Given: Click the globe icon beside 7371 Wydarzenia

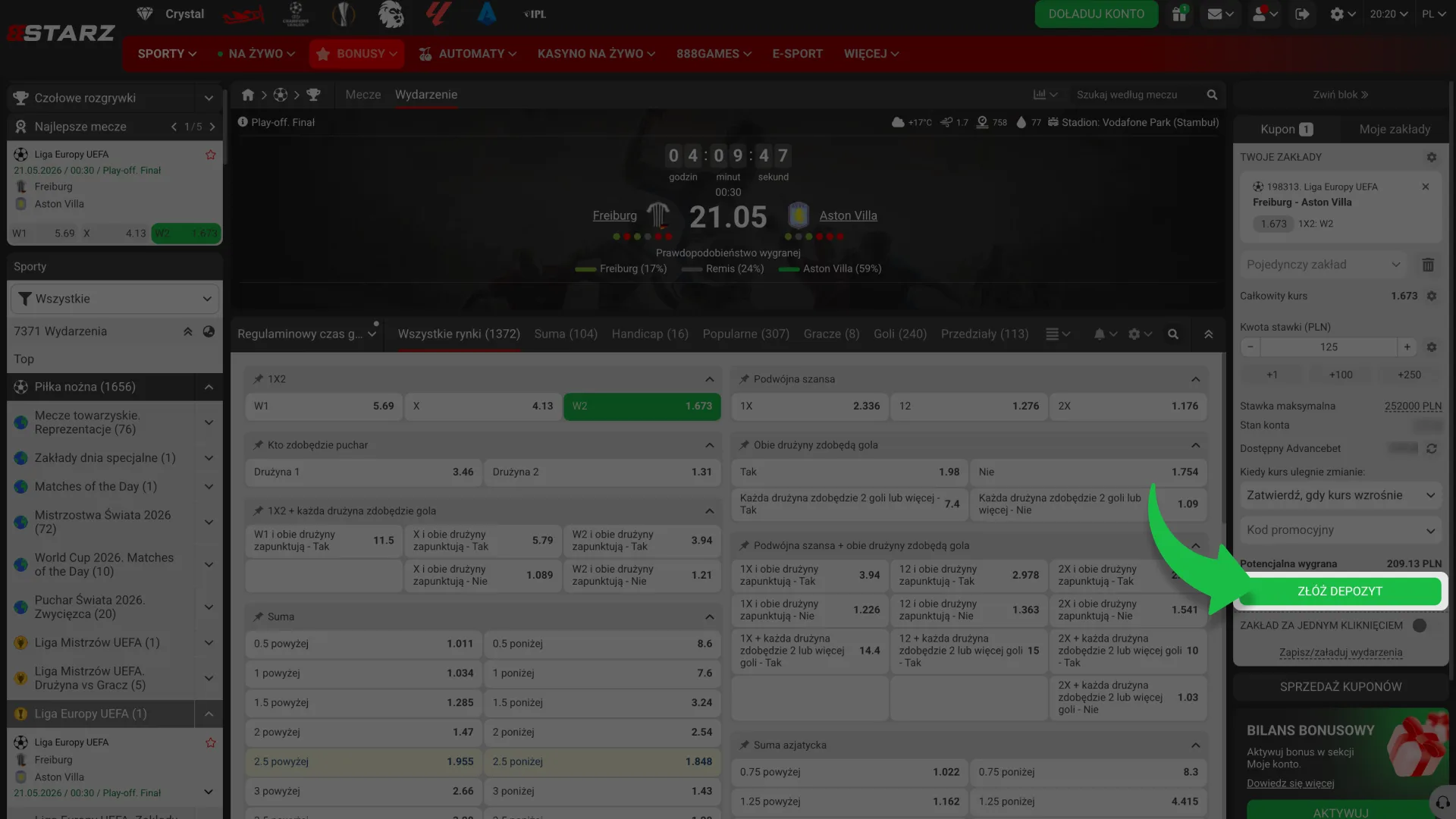Looking at the screenshot, I should tap(209, 331).
